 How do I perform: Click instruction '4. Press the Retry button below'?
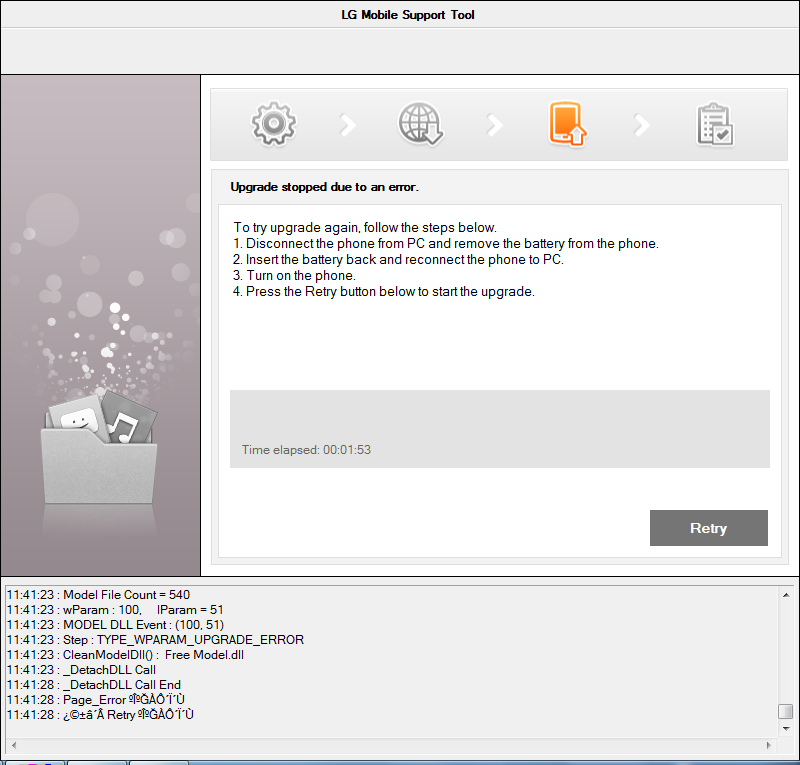pos(384,291)
